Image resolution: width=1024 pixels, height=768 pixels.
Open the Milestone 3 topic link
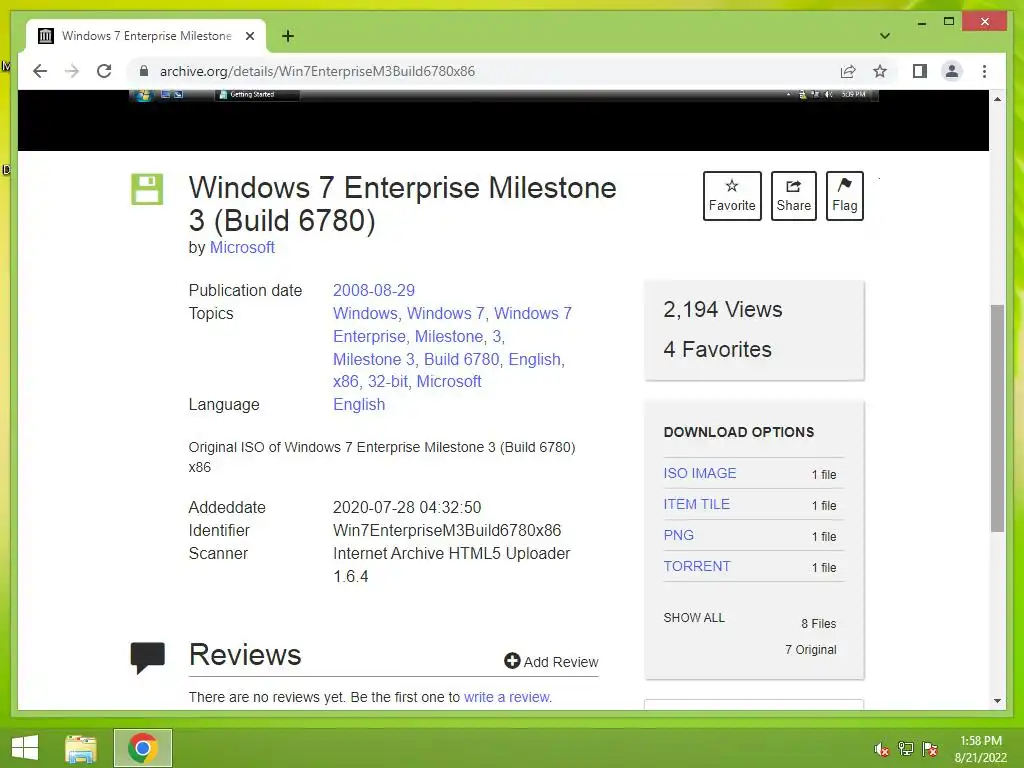[374, 359]
